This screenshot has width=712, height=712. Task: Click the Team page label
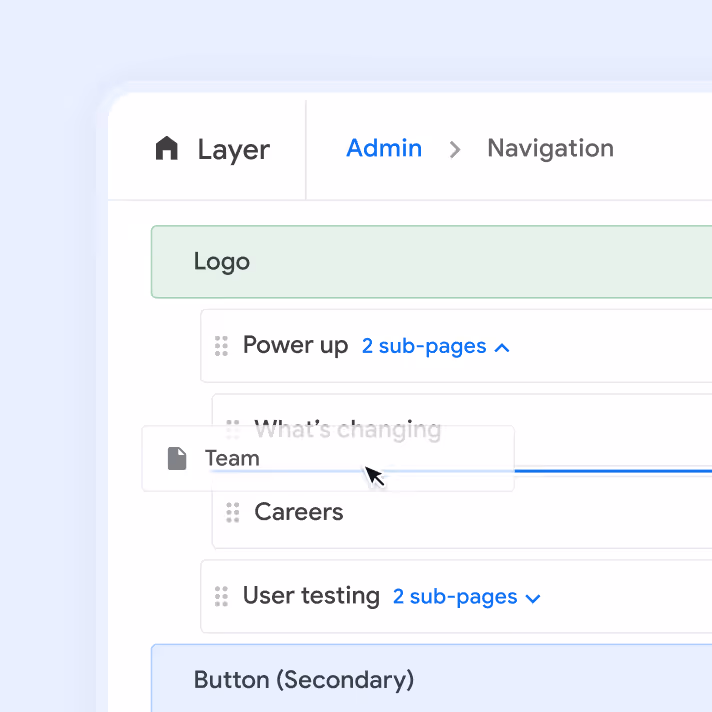coord(232,458)
